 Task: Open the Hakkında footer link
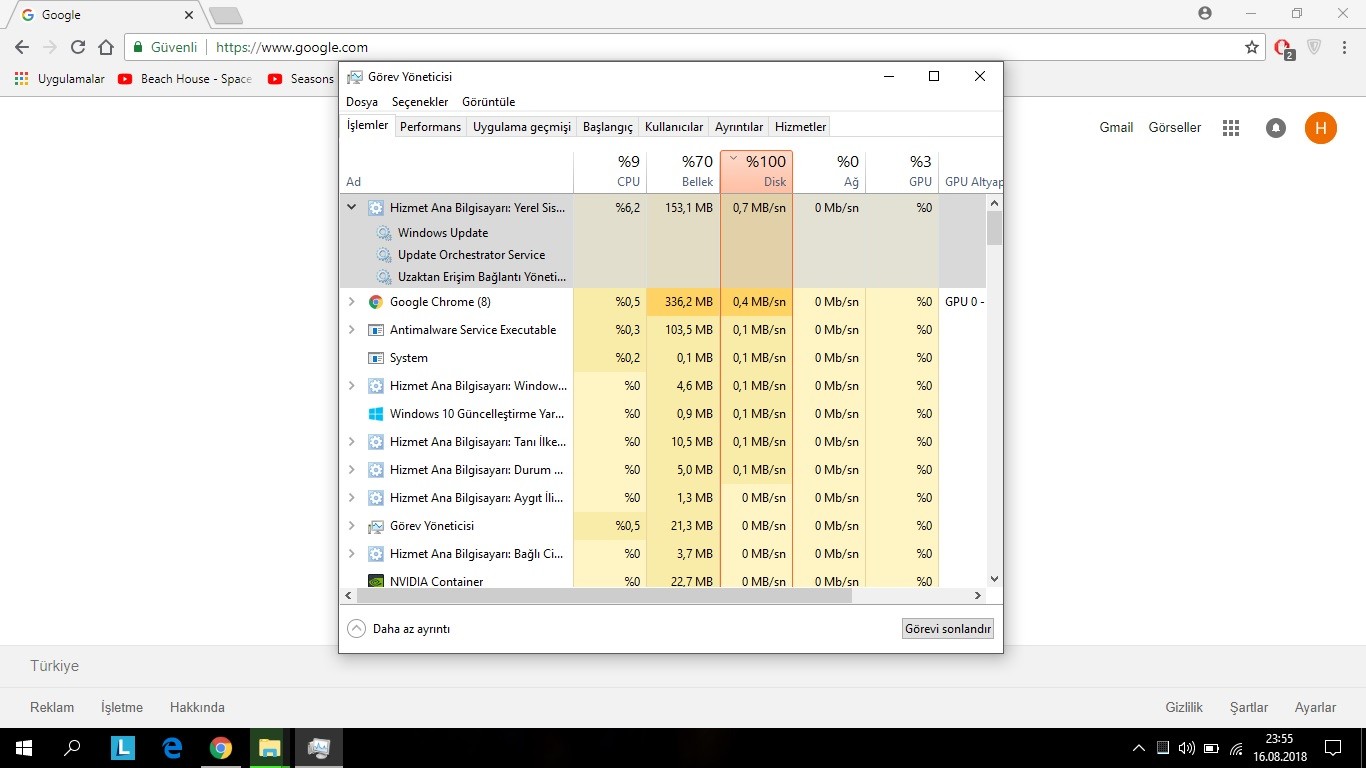(x=197, y=707)
